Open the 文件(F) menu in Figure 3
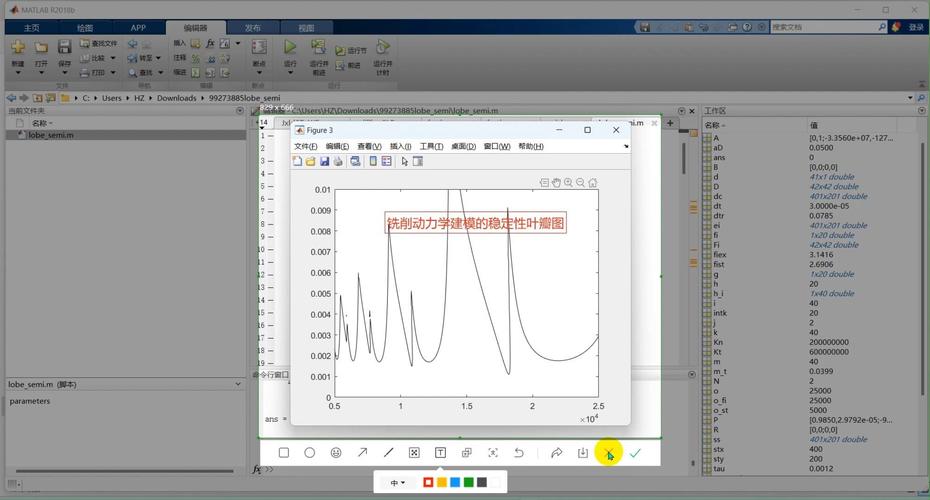This screenshot has width=930, height=500. 305,147
